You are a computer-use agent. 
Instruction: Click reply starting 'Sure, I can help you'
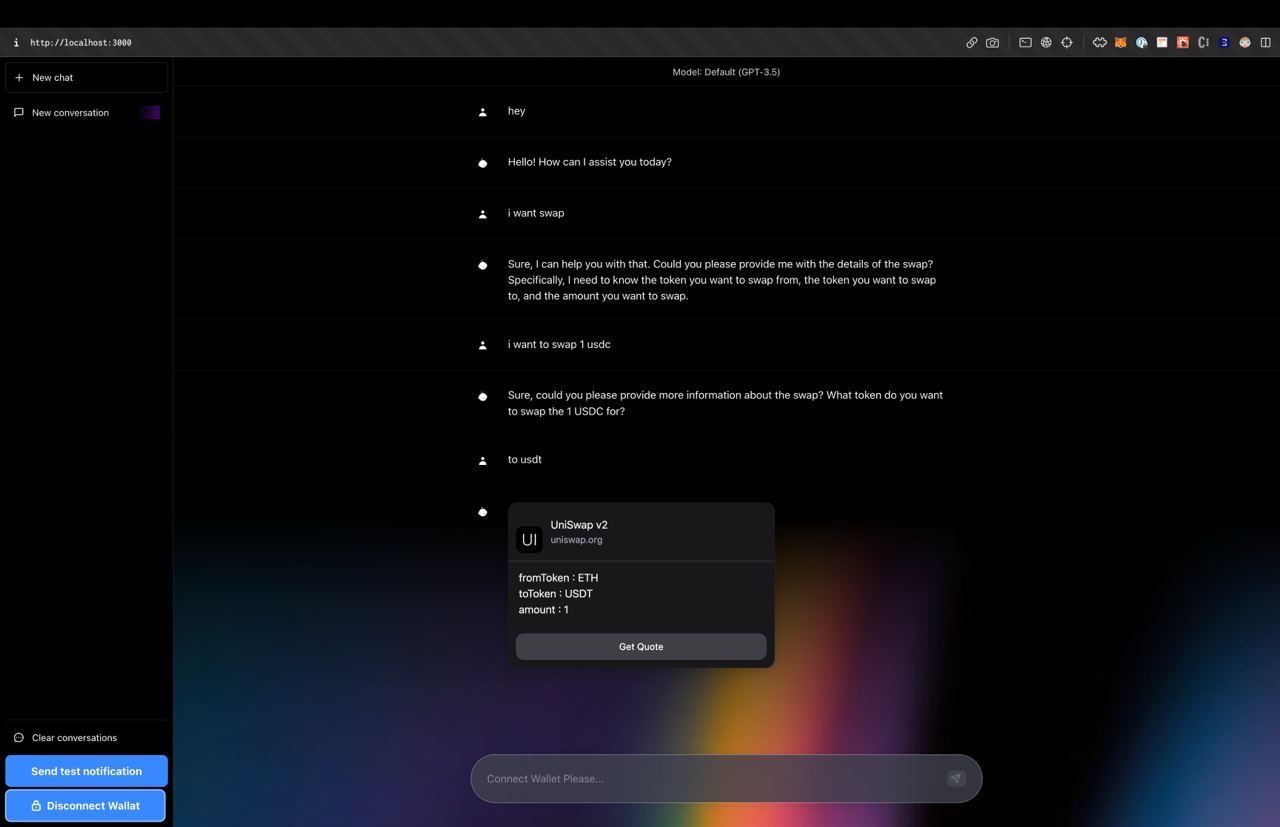coord(721,280)
